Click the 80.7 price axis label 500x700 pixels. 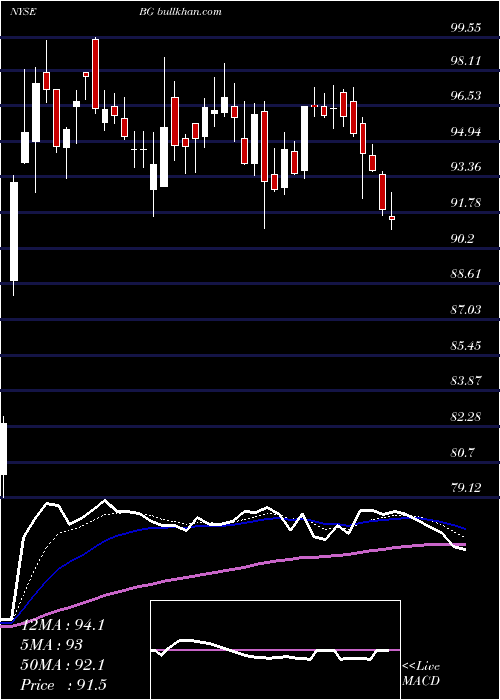coord(462,452)
